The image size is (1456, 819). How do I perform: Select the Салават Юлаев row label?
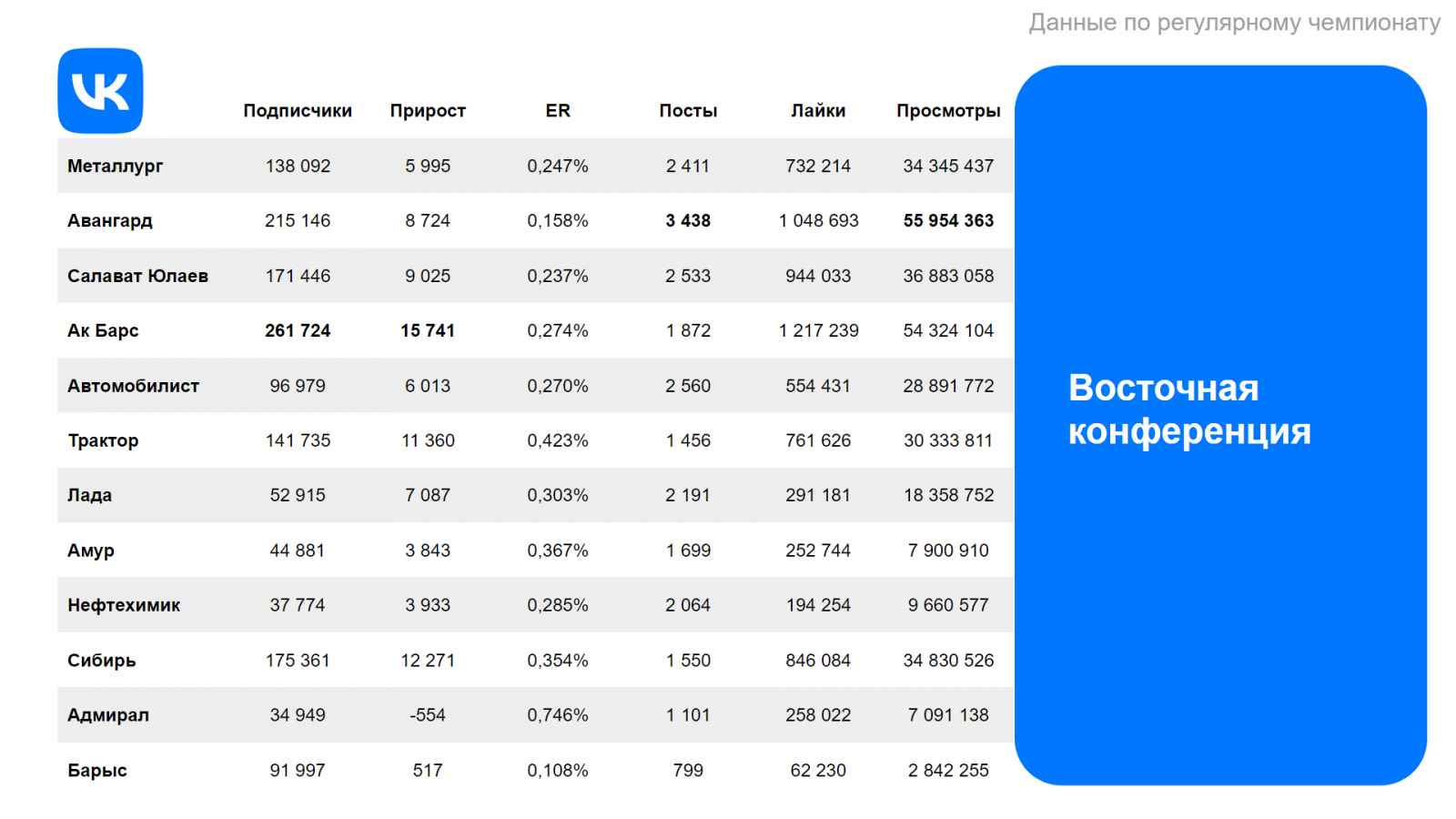(x=137, y=276)
